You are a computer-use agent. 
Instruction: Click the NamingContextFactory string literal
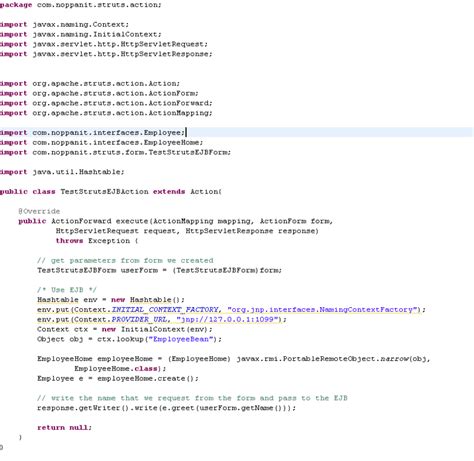click(323, 310)
